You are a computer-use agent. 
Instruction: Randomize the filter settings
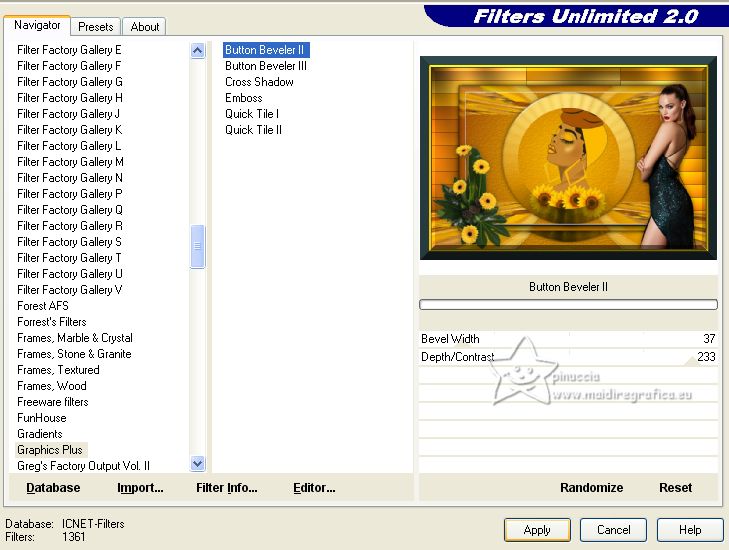point(591,488)
